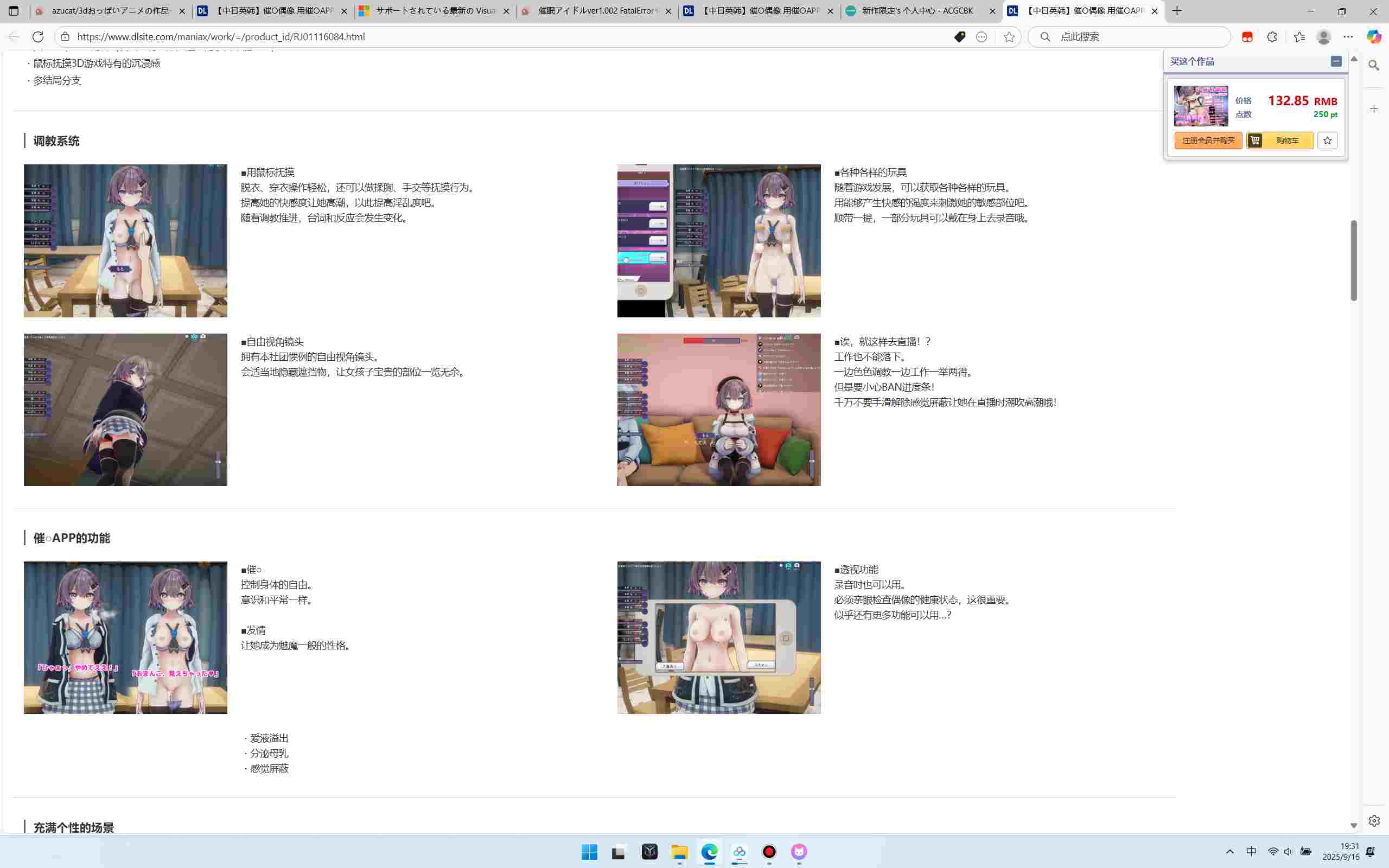Refresh the current DLsite page
This screenshot has height=868, width=1389.
tap(38, 37)
